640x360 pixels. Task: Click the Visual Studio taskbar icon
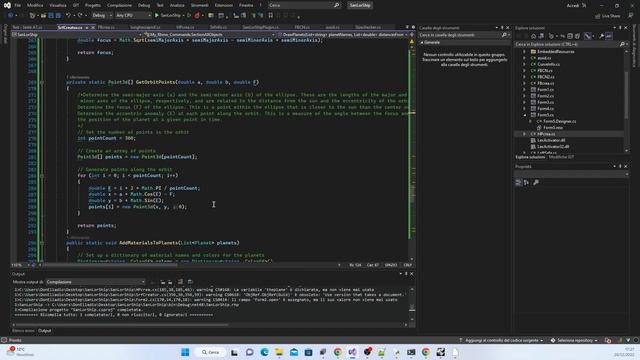tap(352, 352)
